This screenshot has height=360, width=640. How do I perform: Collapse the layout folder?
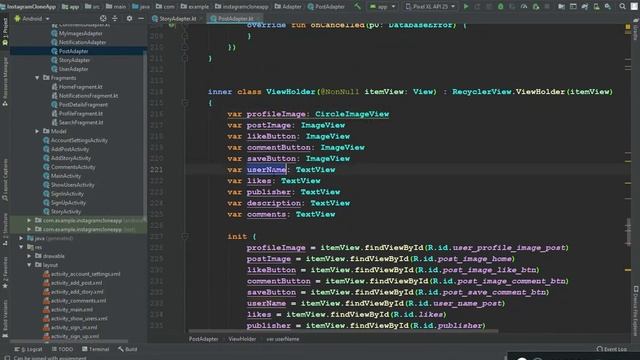click(x=29, y=265)
